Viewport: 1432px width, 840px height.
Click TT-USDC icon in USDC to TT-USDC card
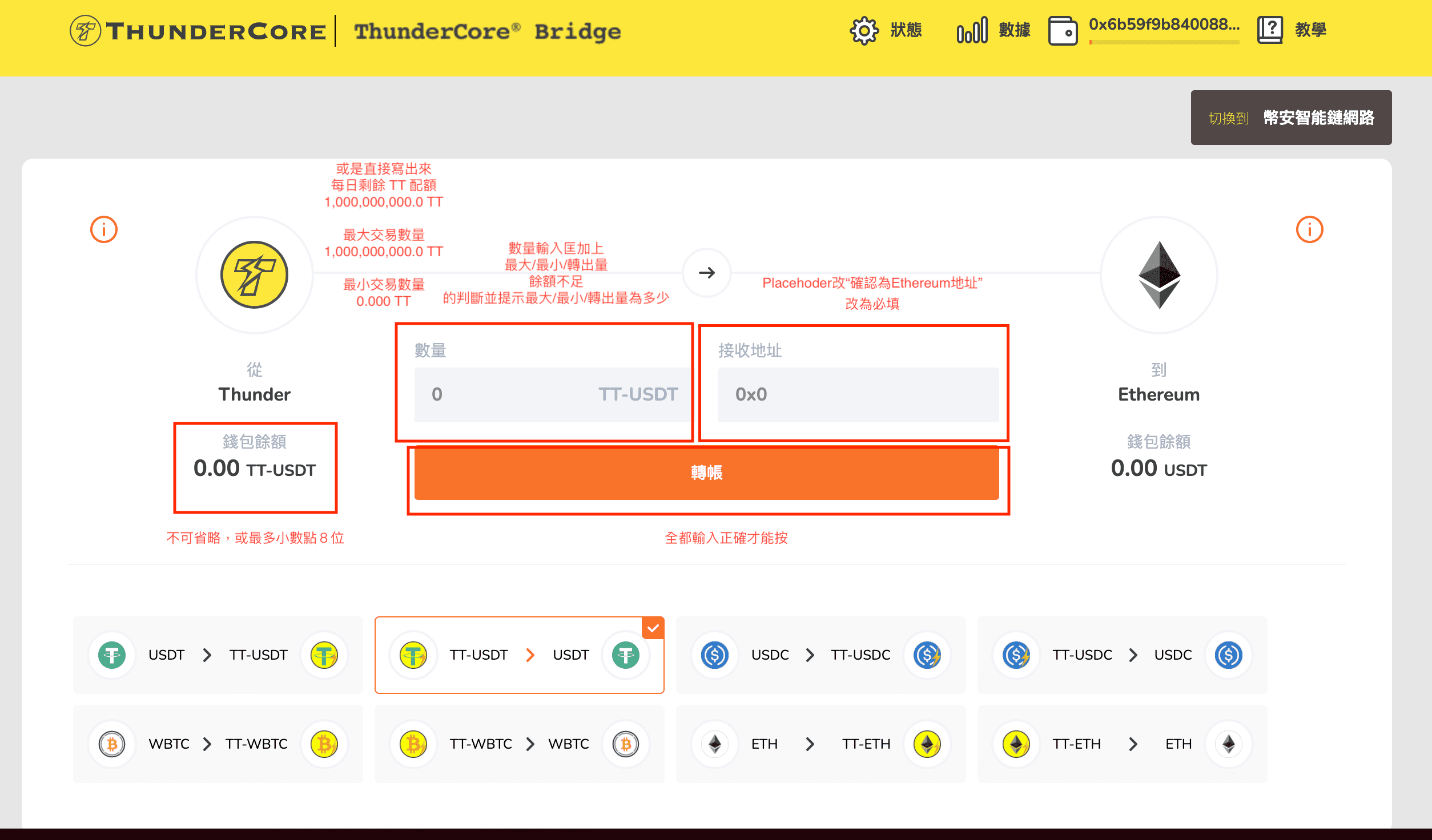[927, 655]
